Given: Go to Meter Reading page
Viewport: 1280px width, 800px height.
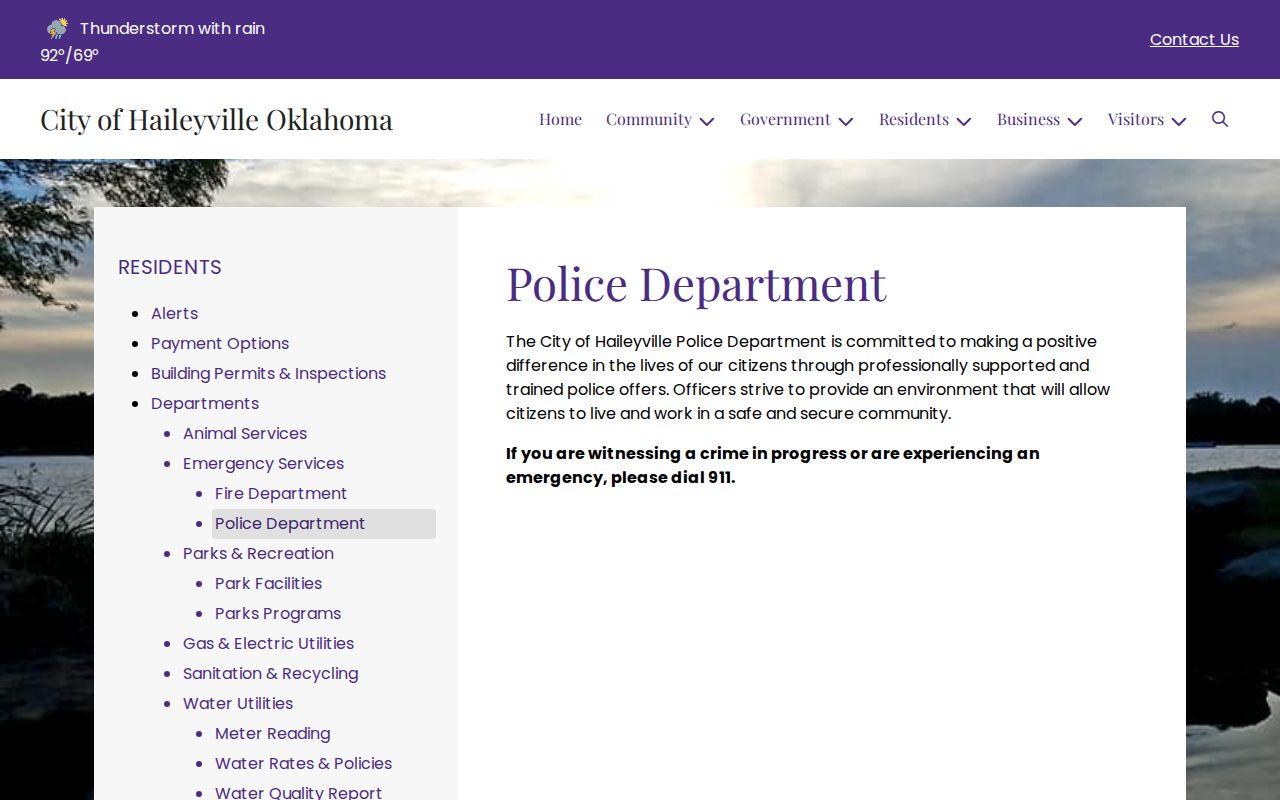Looking at the screenshot, I should point(272,733).
